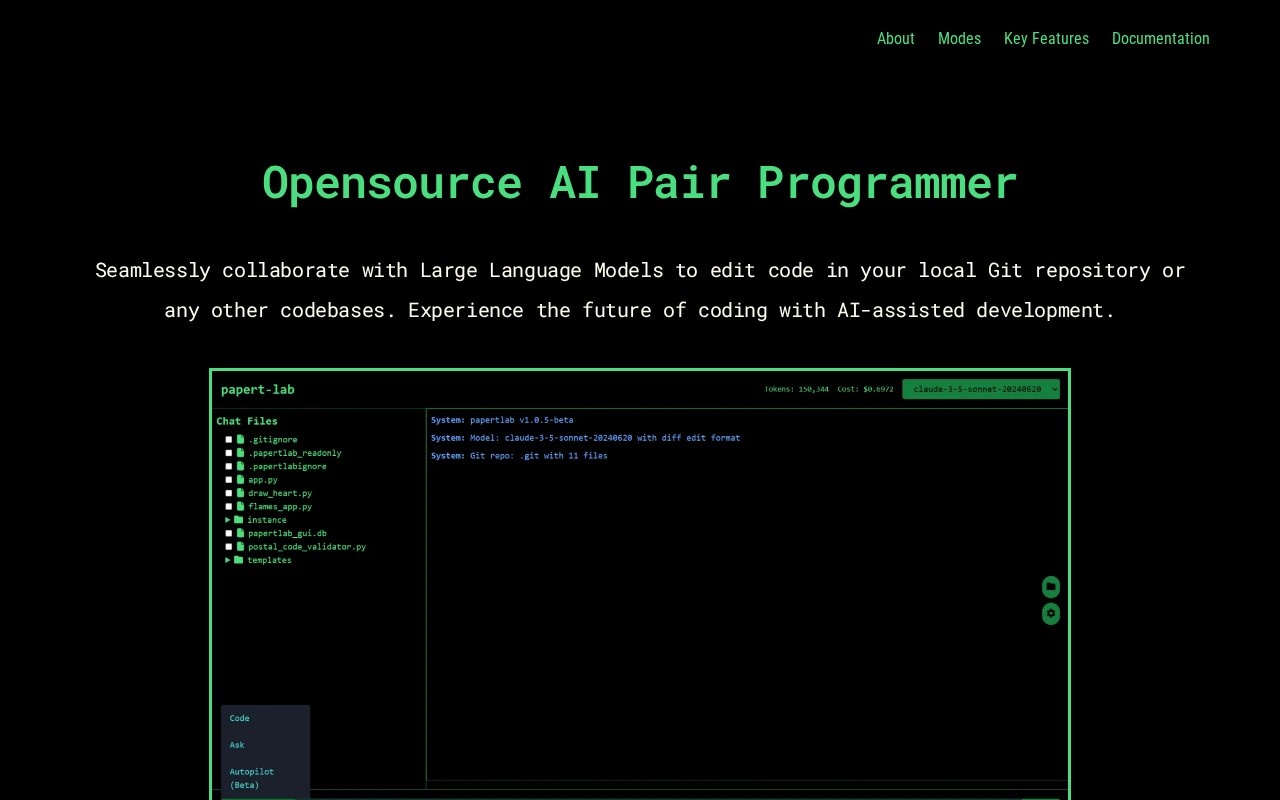This screenshot has width=1280, height=800.
Task: Expand the templates folder arrow
Action: click(x=228, y=560)
